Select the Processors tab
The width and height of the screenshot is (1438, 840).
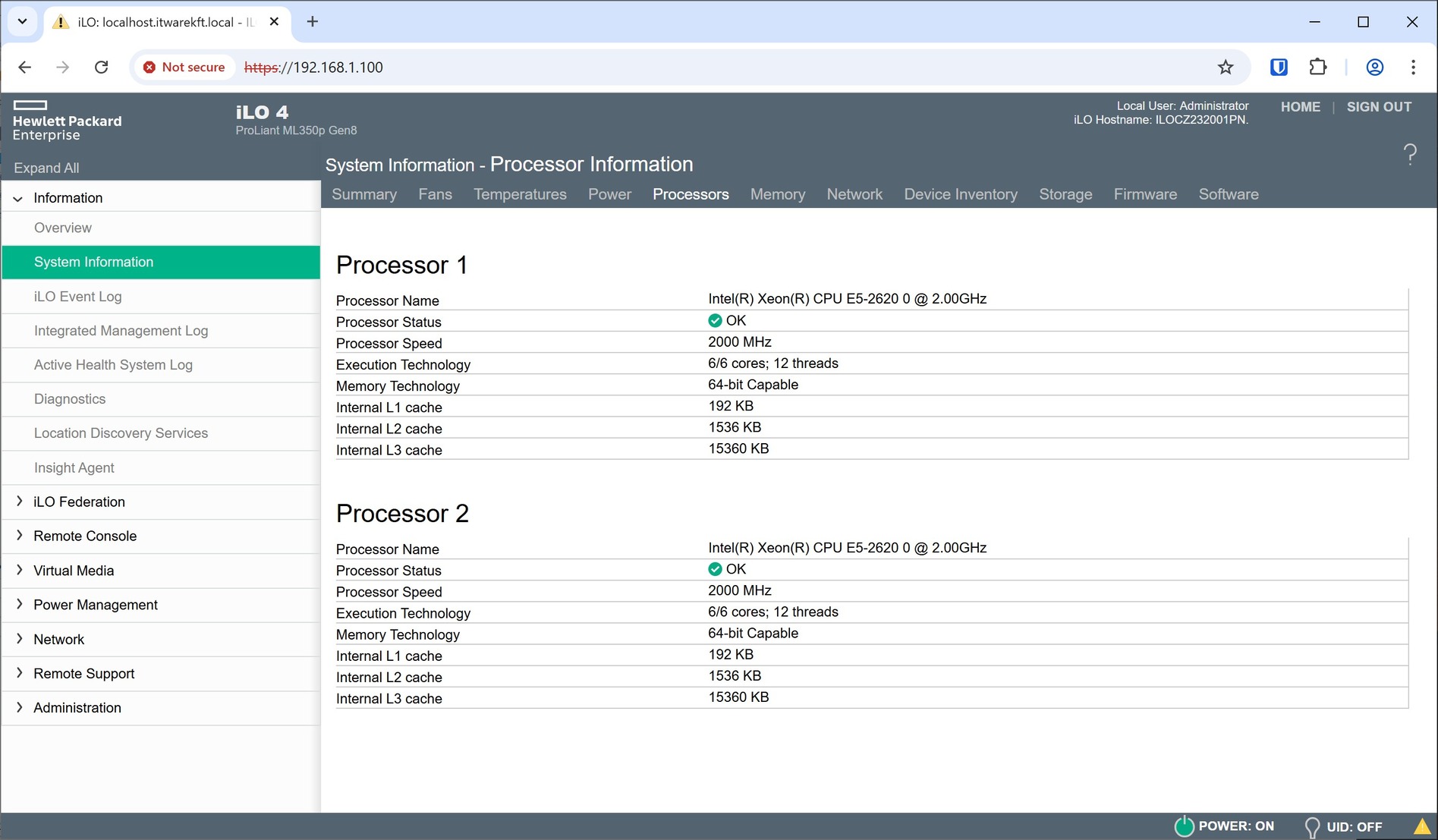[x=691, y=194]
